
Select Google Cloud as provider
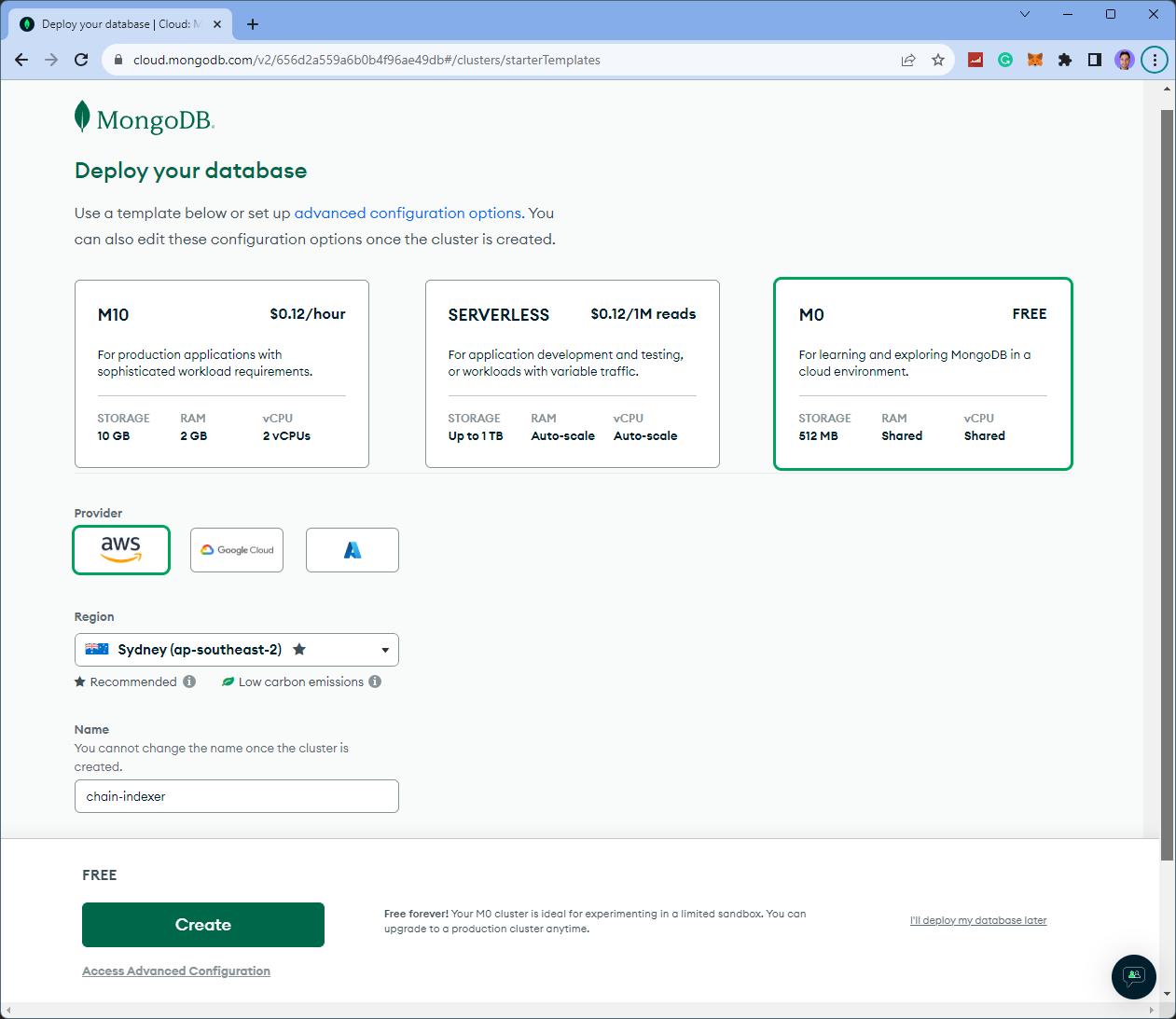pos(237,550)
